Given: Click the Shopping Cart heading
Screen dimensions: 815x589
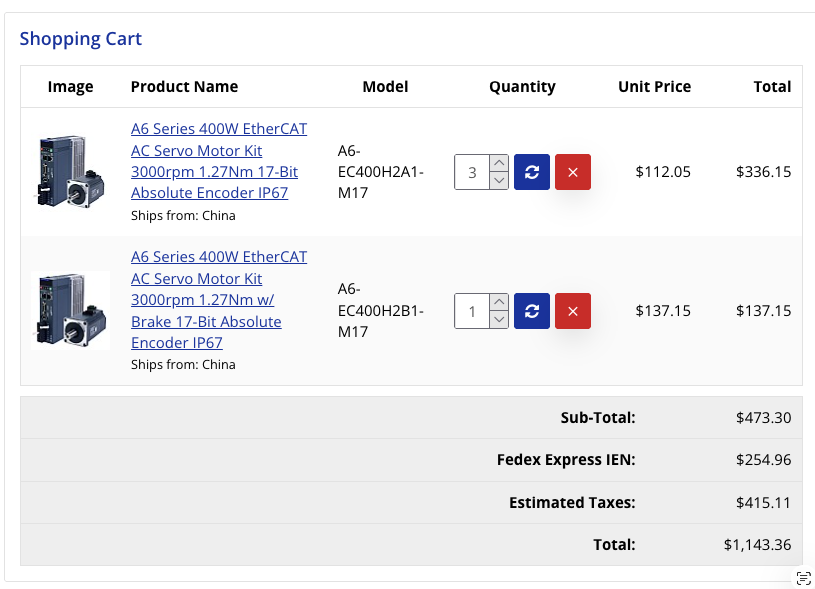Looking at the screenshot, I should click(81, 39).
